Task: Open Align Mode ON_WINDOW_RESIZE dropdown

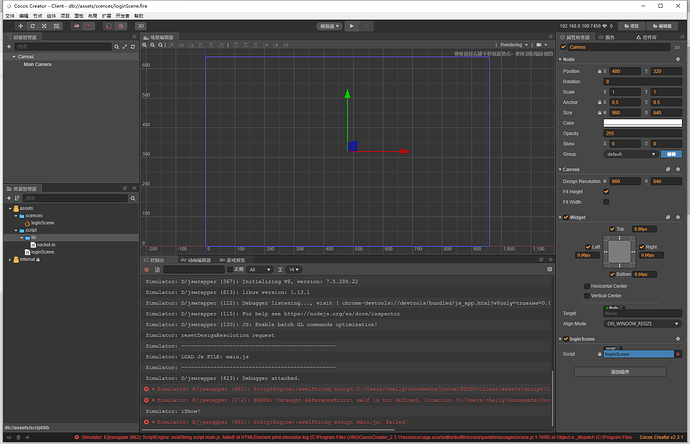Action: point(642,323)
